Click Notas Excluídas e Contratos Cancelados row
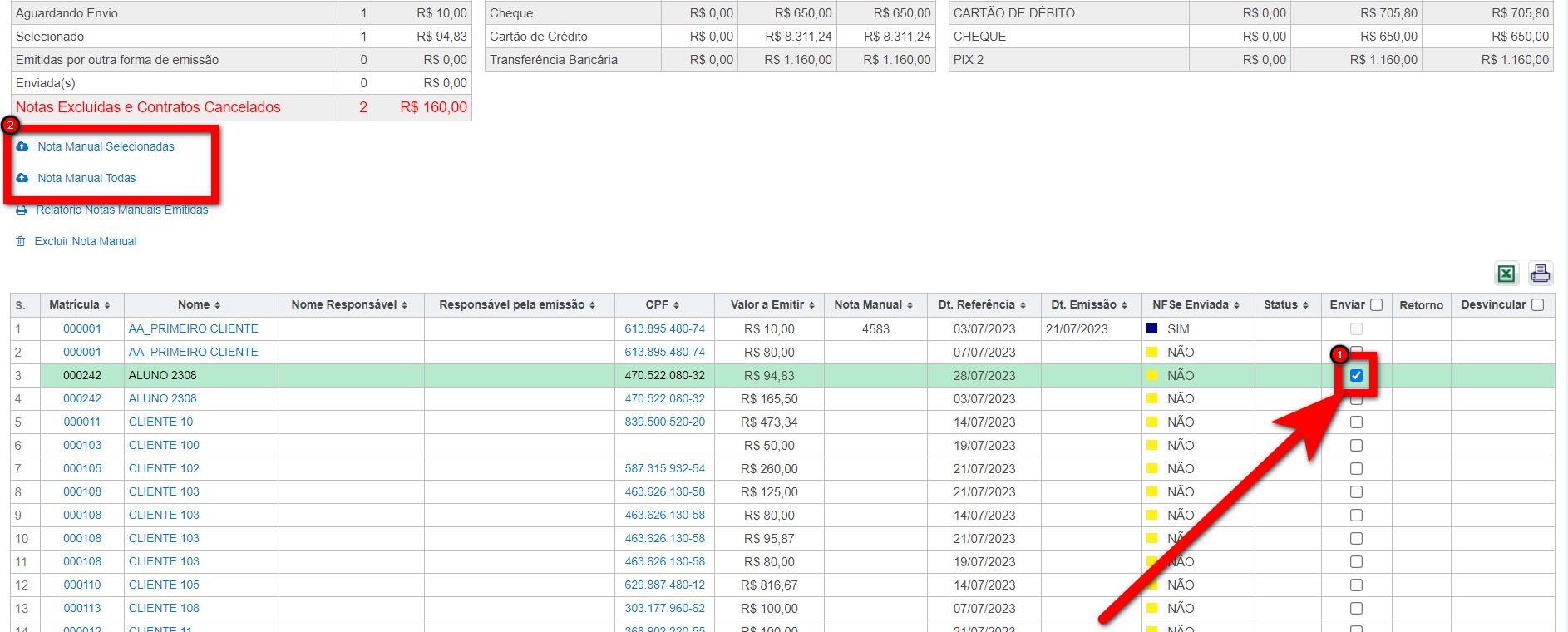Screen dimensions: 1568x632 [x=148, y=107]
